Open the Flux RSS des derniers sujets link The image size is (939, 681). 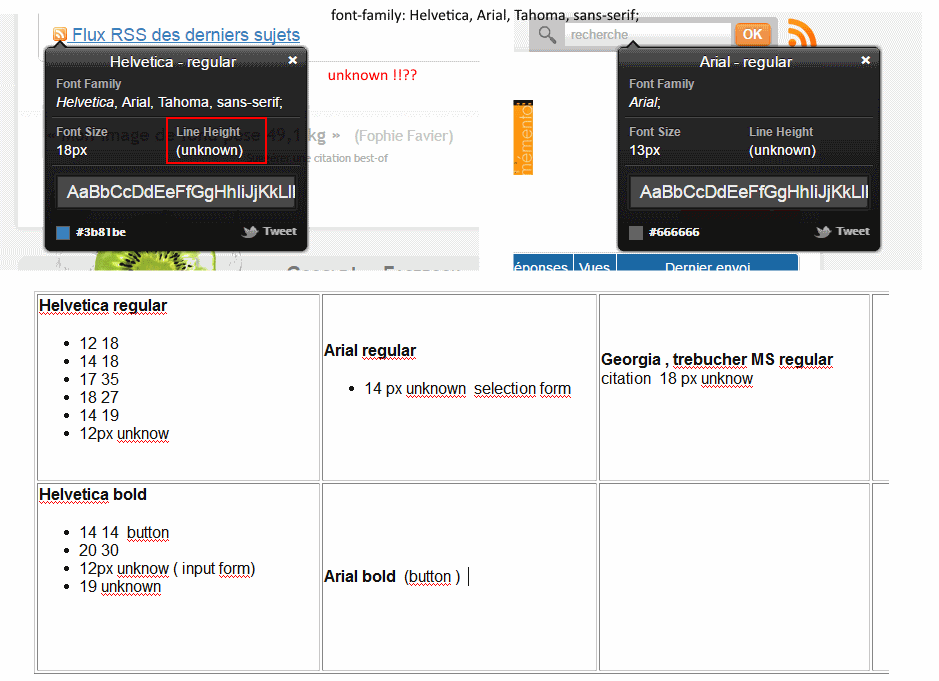click(186, 35)
